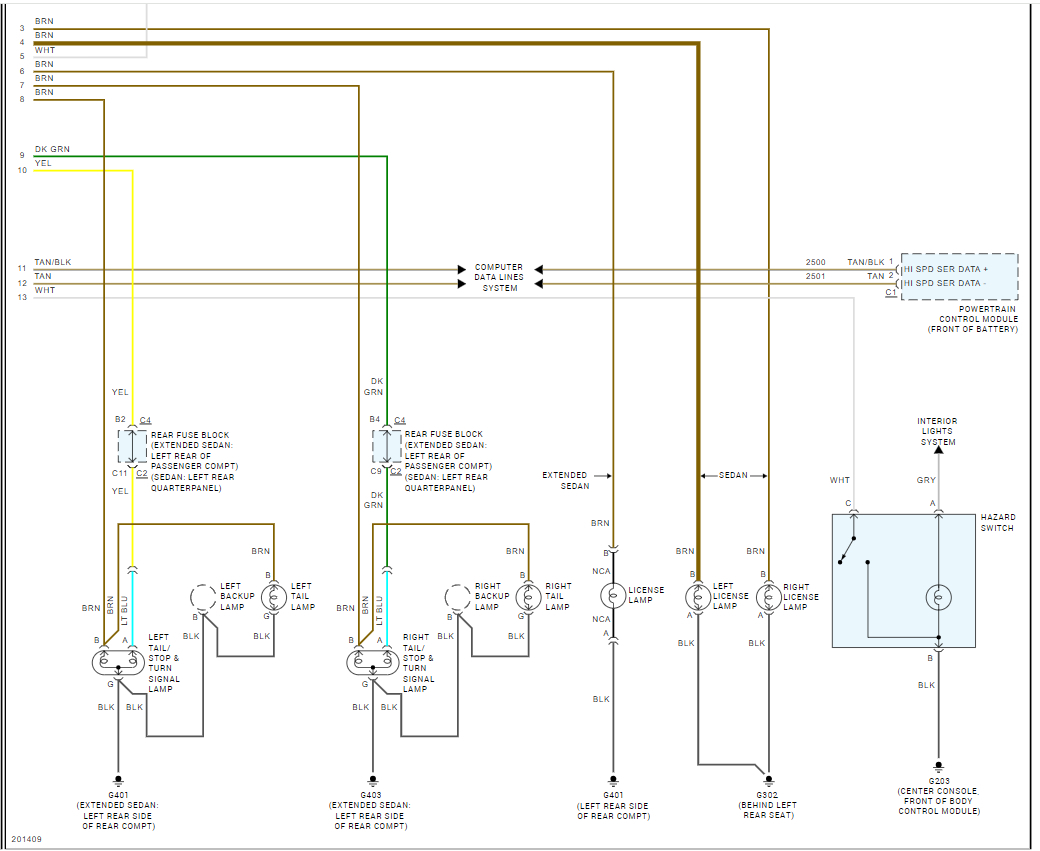The width and height of the screenshot is (1040, 851).
Task: Click the Rear Fuse Block B2 connector box
Action: pyautogui.click(x=133, y=446)
